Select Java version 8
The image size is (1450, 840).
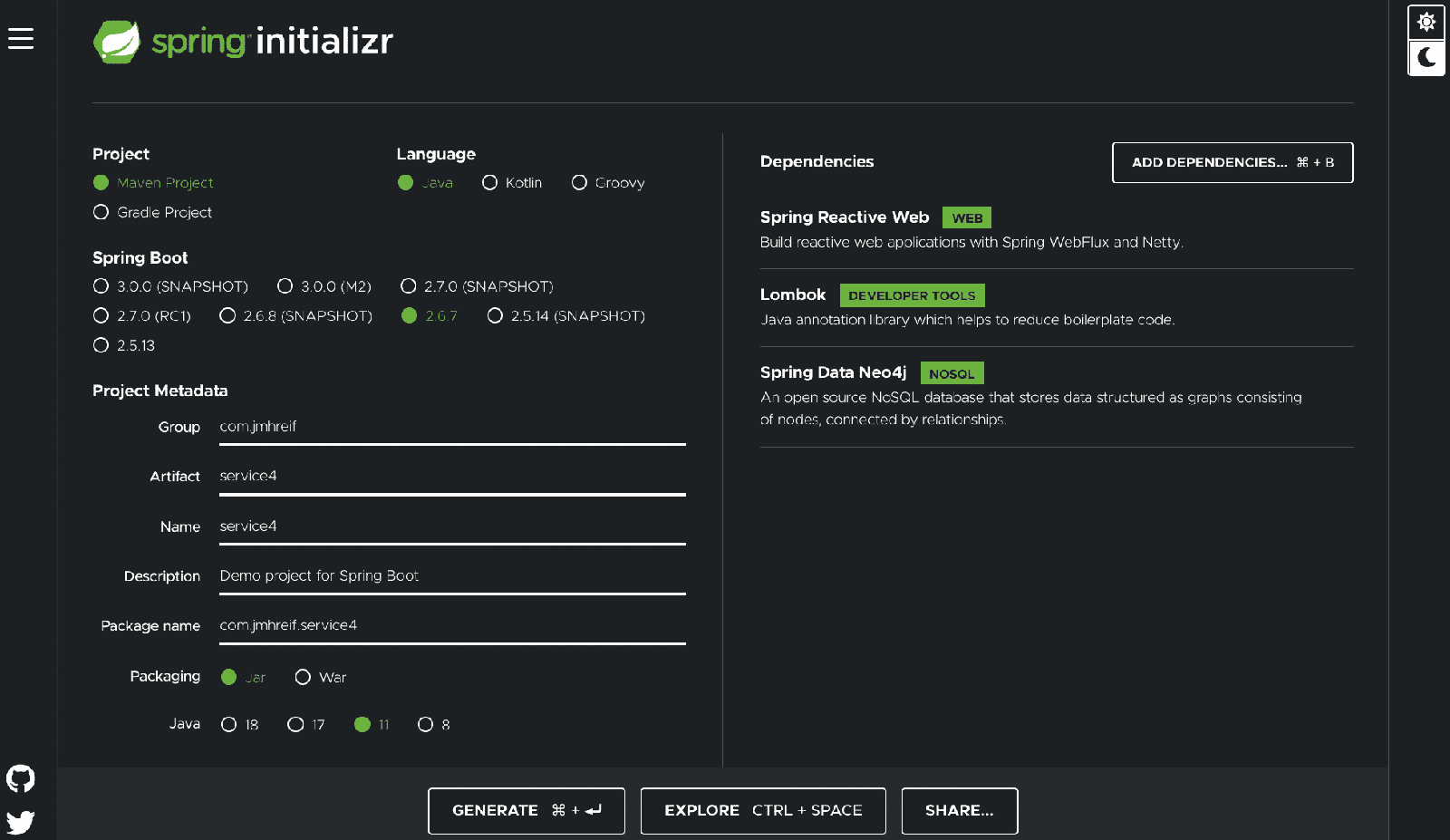(434, 725)
